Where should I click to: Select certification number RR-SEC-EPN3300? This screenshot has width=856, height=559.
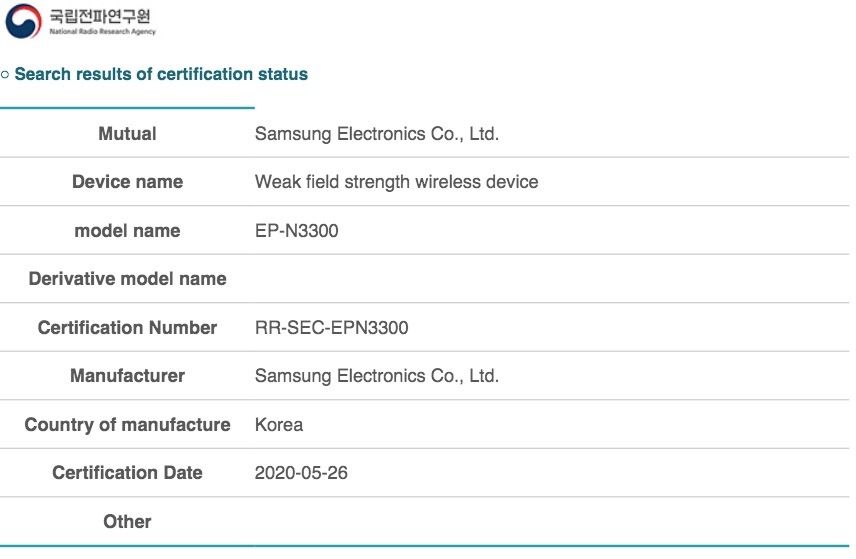(x=331, y=328)
